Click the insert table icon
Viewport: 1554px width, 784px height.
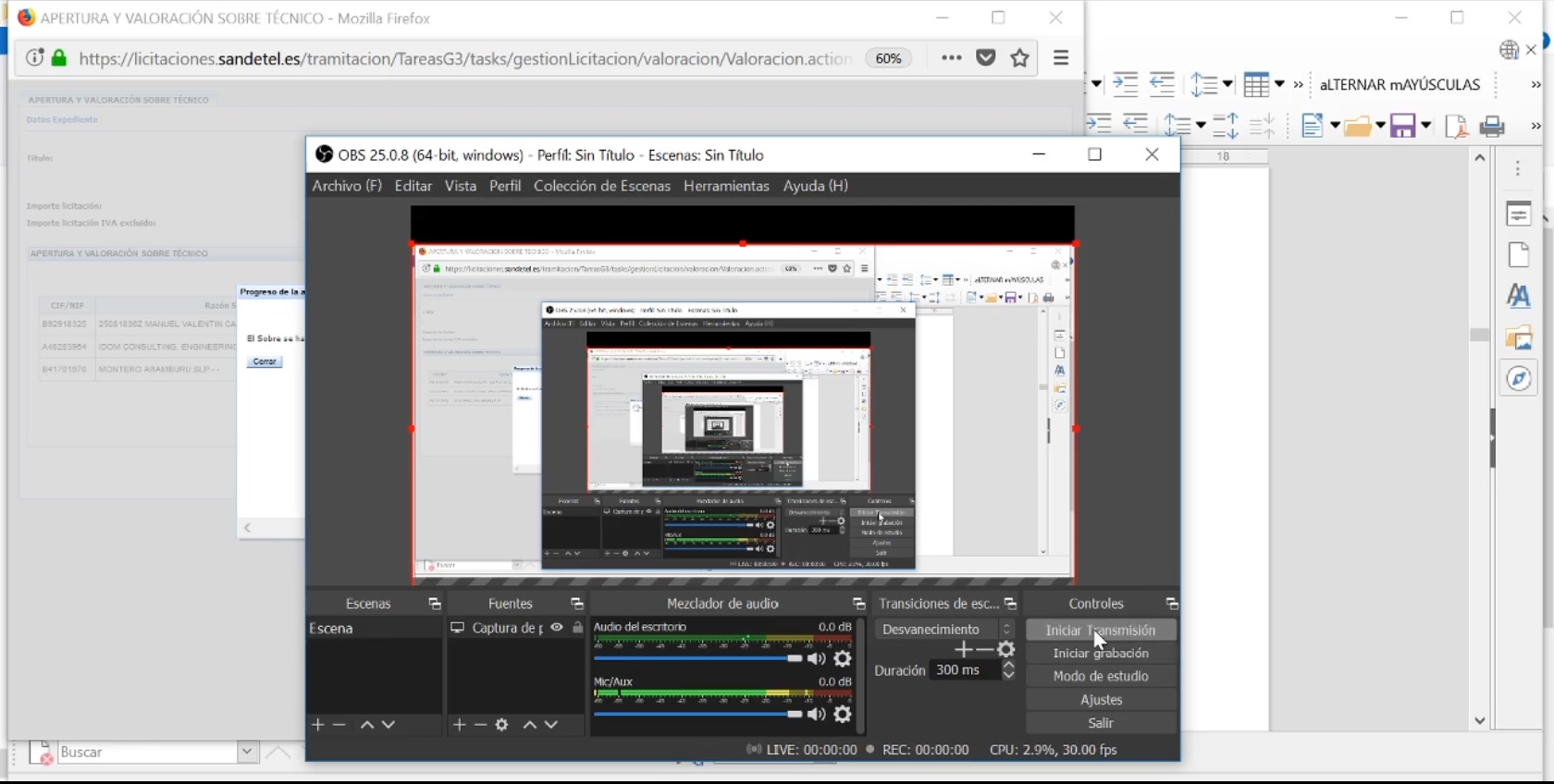1255,85
